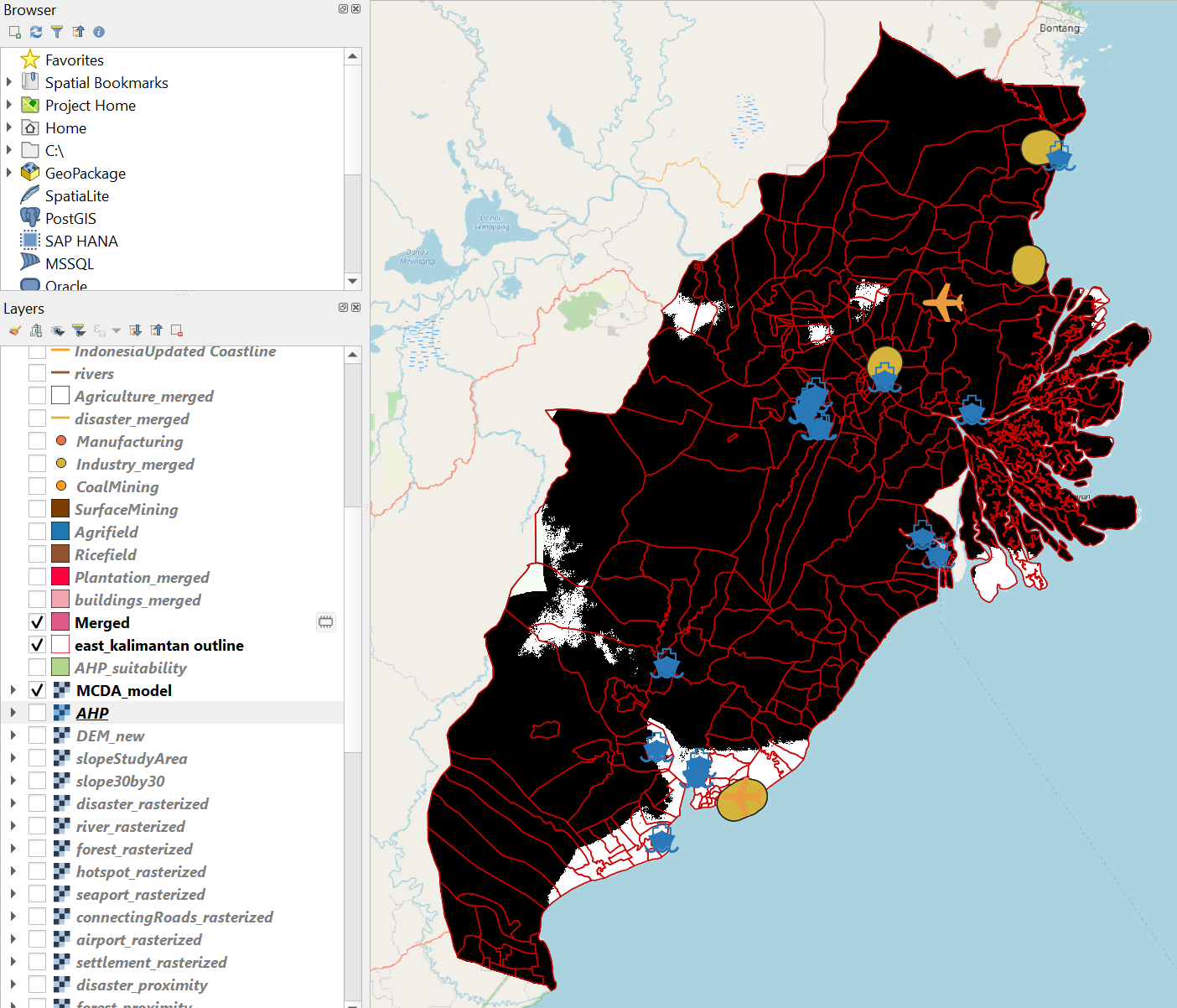This screenshot has width=1177, height=1008.
Task: Click the Plantation_merged red color swatch
Action: (60, 577)
